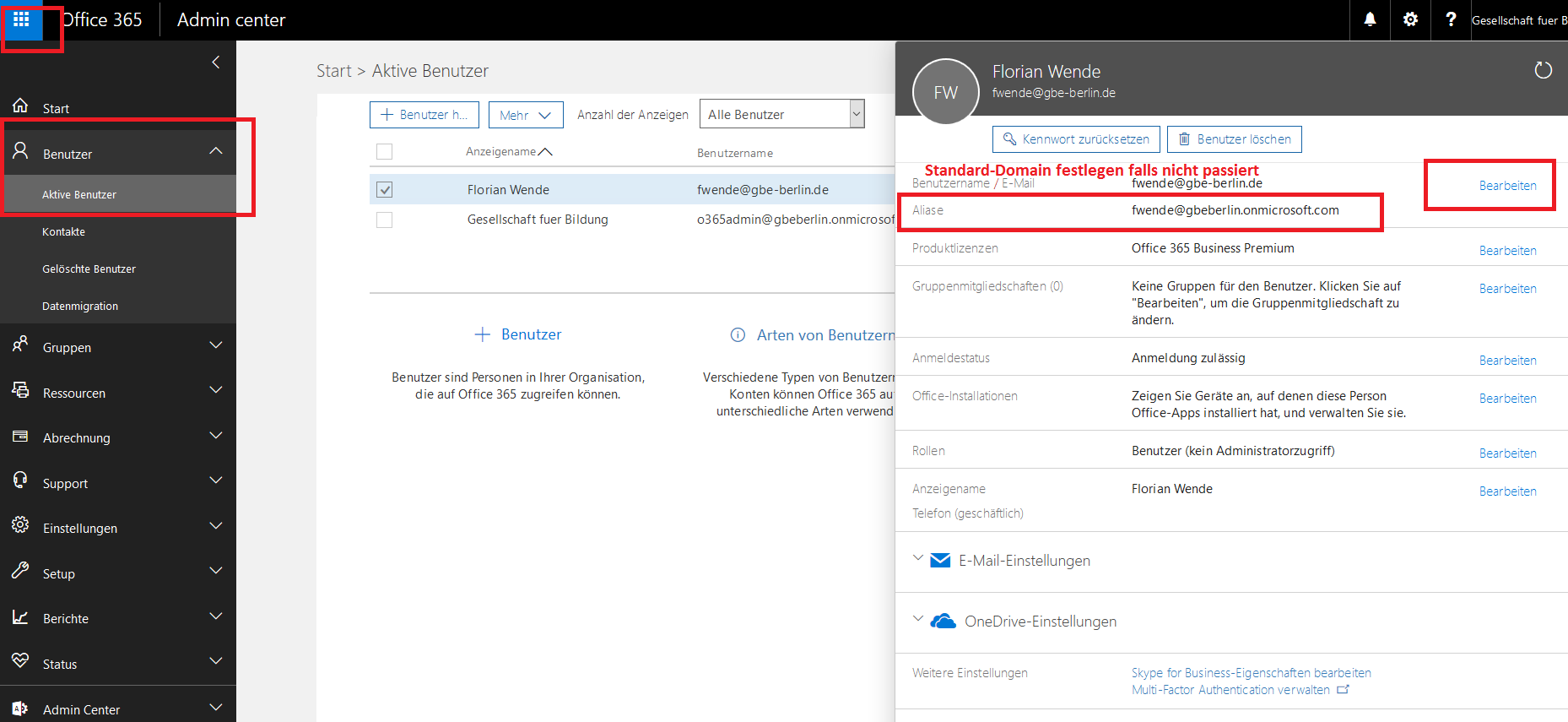Open the settings gear icon
Screen dimensions: 1568x722
tap(1410, 19)
